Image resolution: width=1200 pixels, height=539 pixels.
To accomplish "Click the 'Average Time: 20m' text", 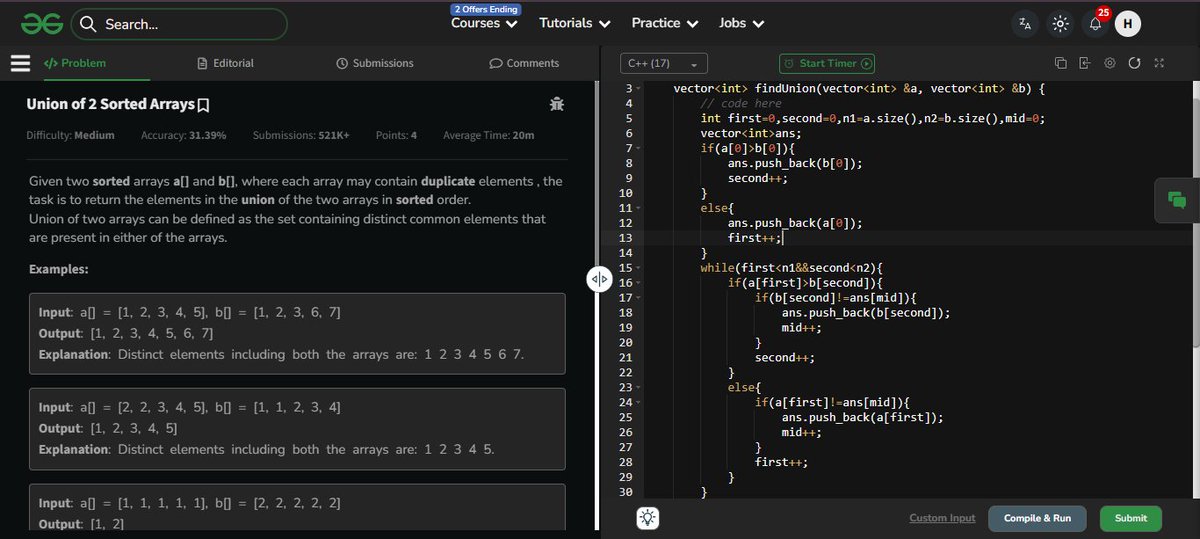I will 488,135.
